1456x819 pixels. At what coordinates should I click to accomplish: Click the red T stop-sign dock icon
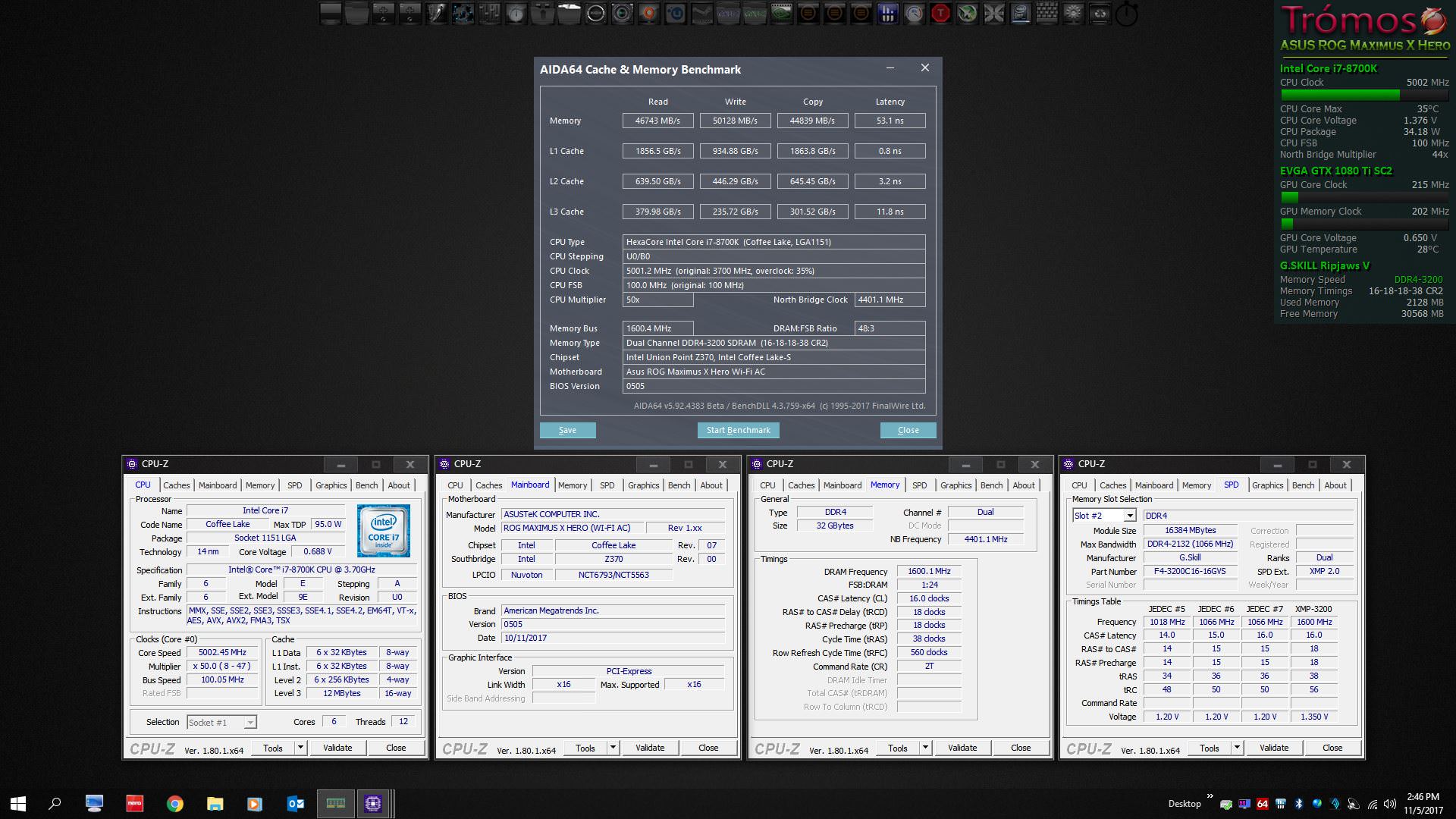coord(940,14)
